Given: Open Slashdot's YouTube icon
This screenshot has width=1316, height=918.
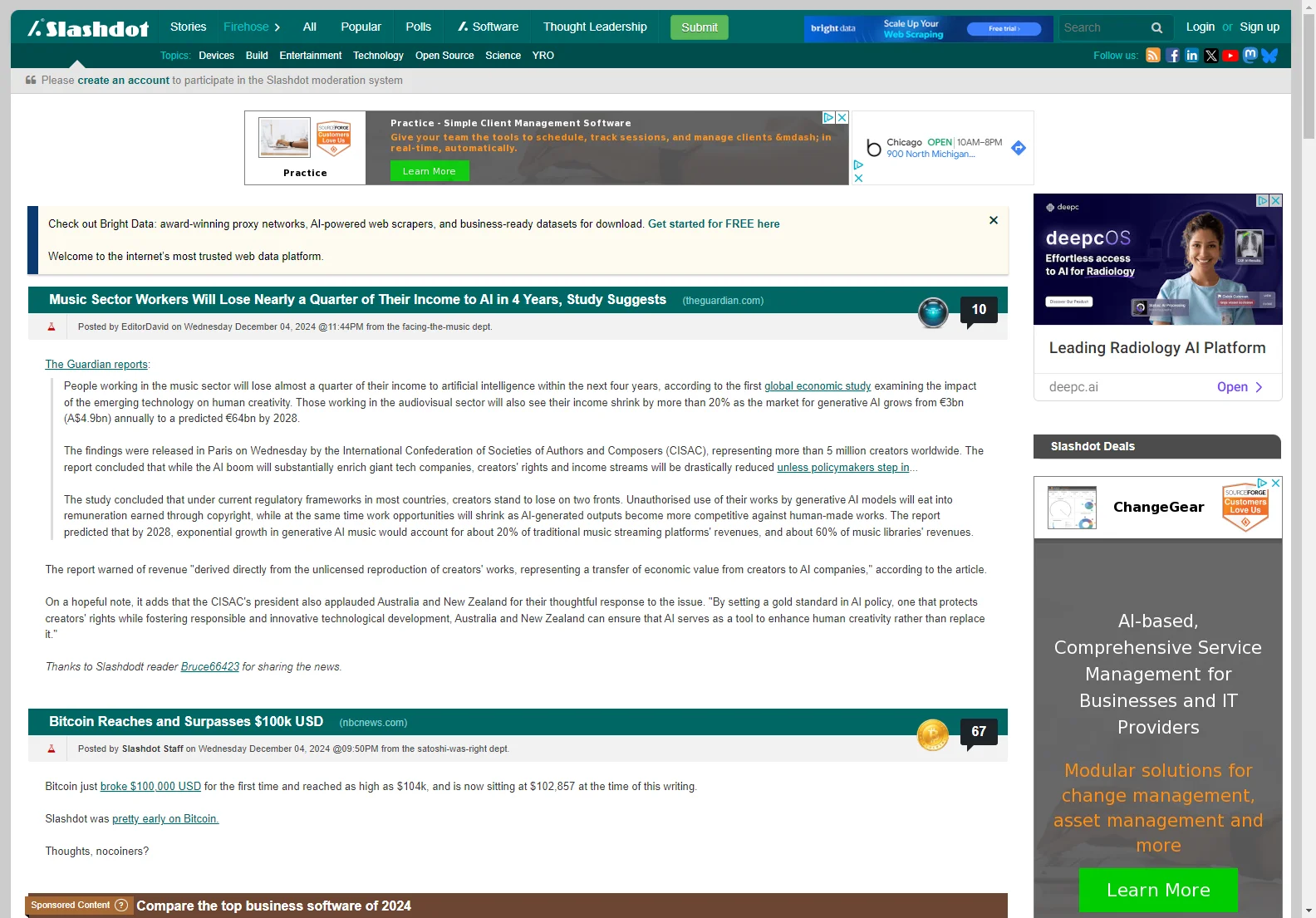Looking at the screenshot, I should point(1230,56).
